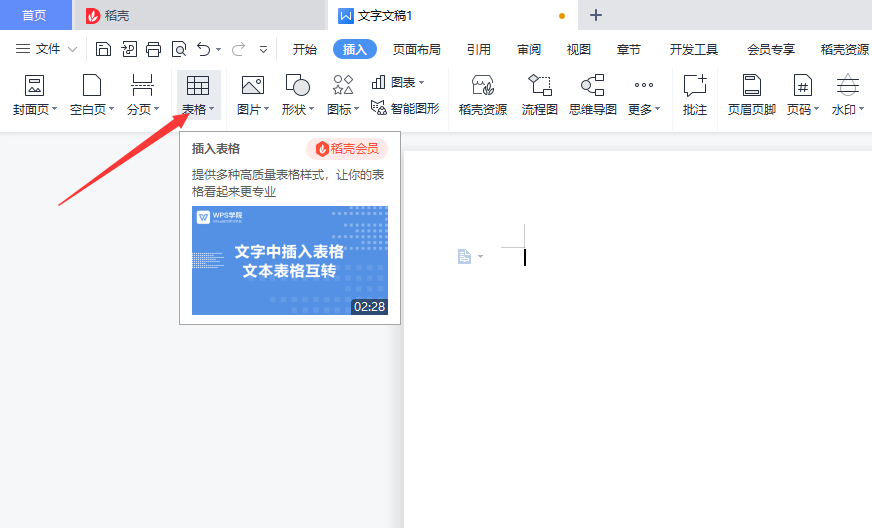
Task: Click the Redo arrow icon
Action: point(238,49)
